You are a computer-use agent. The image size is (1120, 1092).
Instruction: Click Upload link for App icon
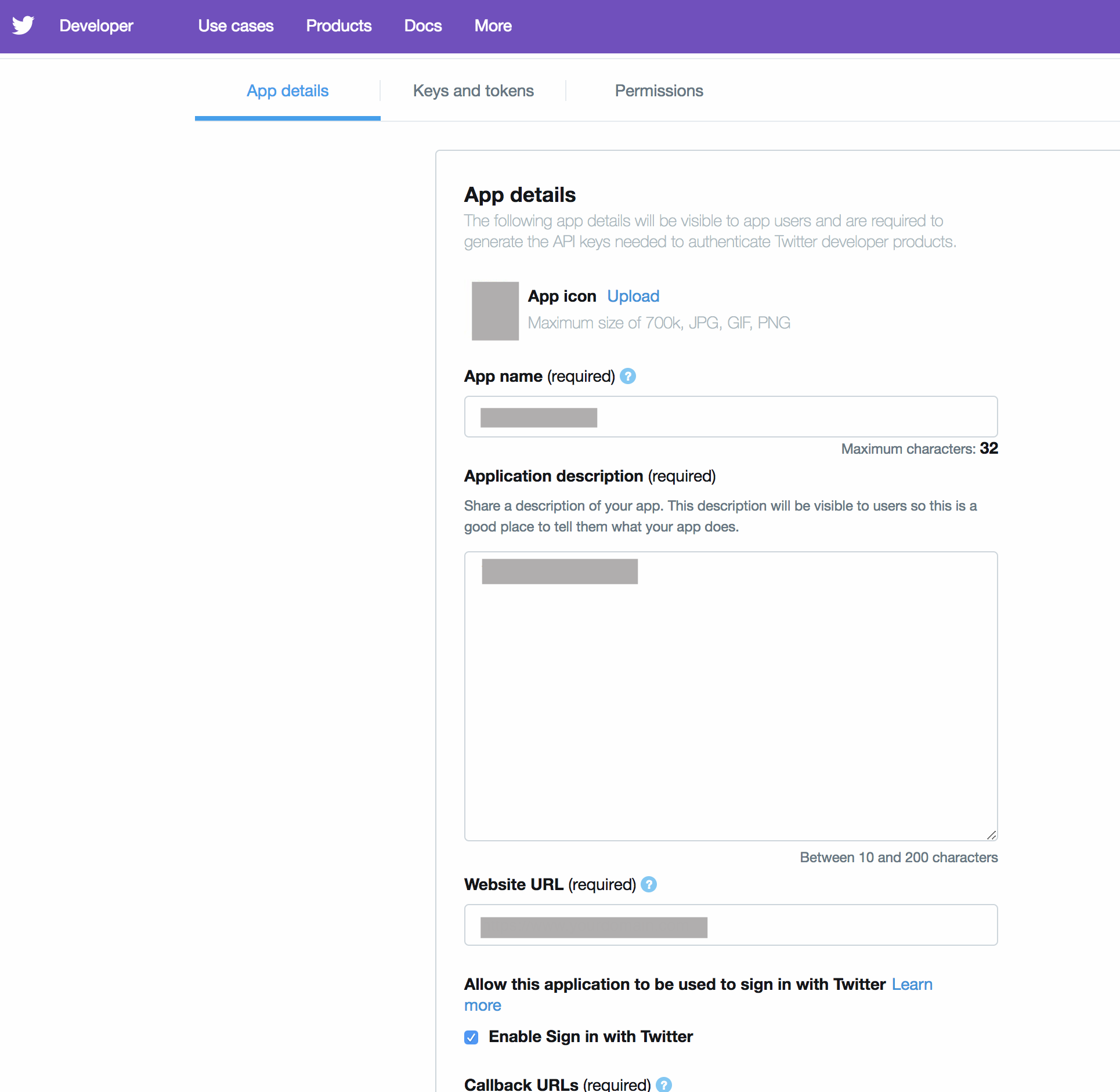click(633, 296)
